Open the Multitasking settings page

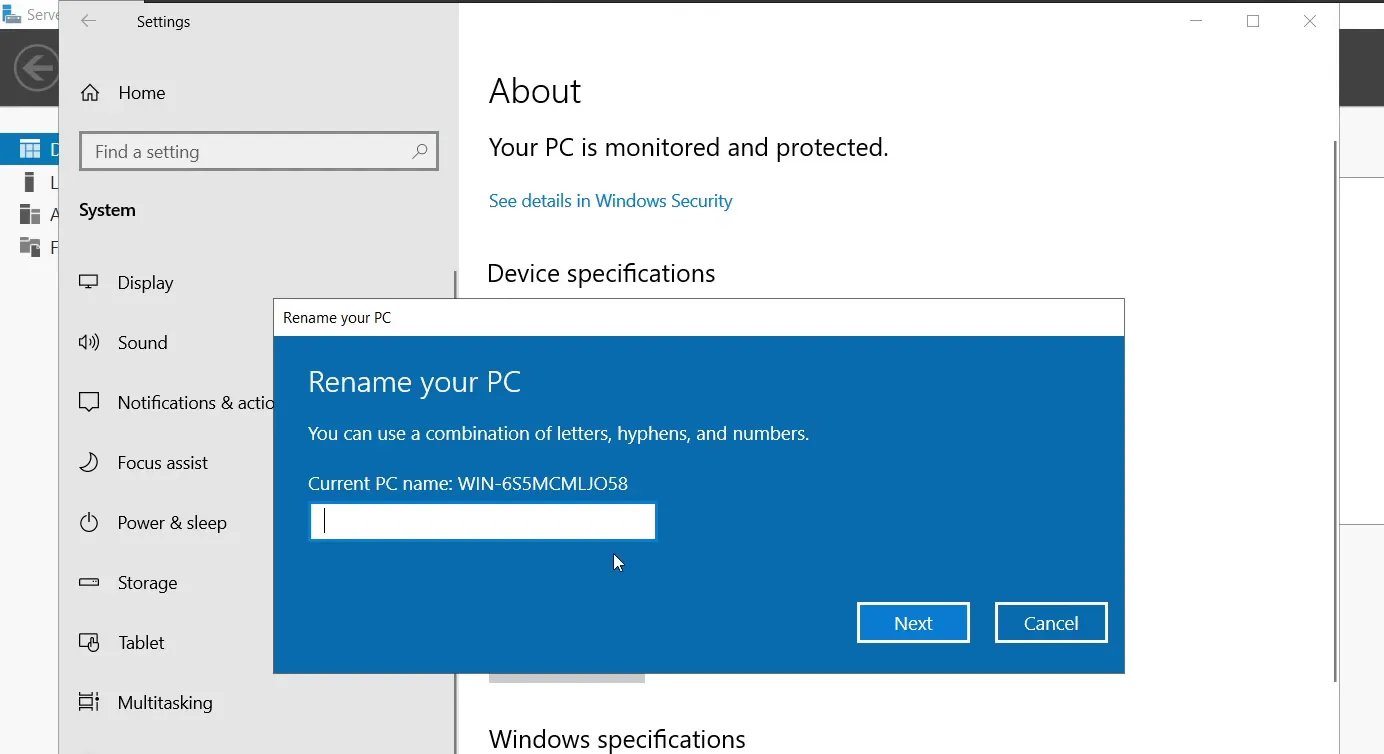[x=165, y=703]
